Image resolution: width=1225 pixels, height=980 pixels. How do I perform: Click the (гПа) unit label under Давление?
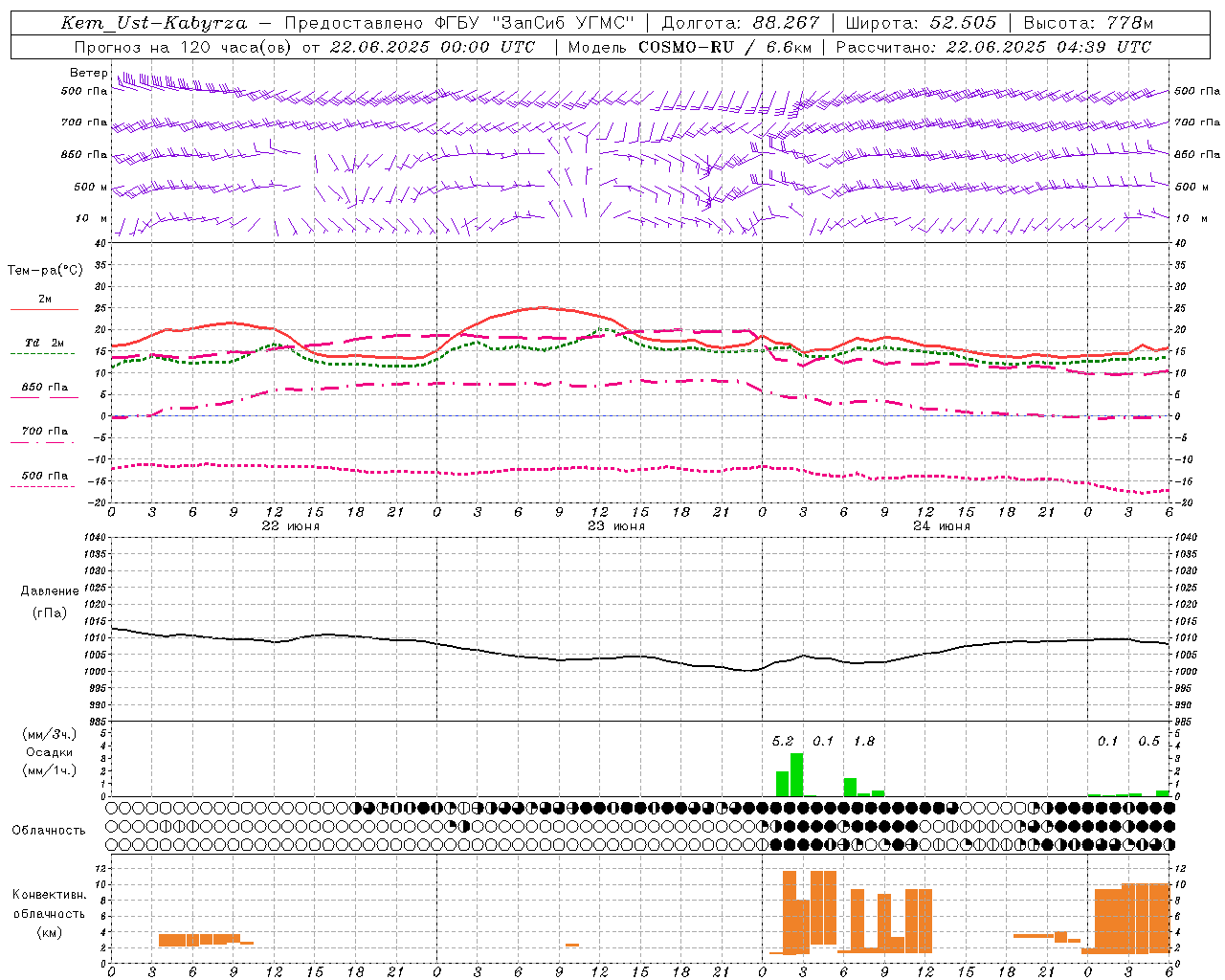[x=50, y=613]
